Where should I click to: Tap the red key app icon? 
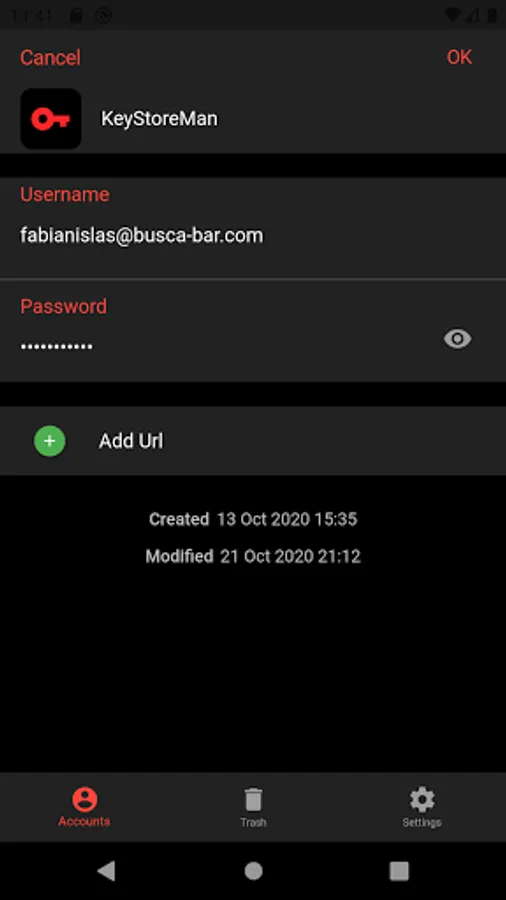coord(50,119)
